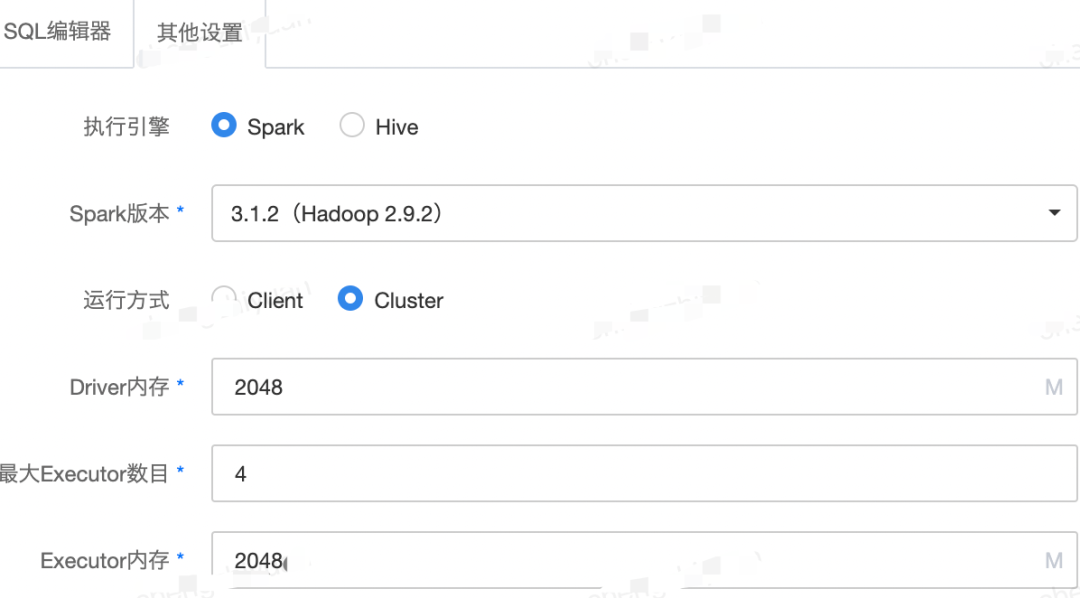Click the 最大Executor数目 field label
1080x598 pixels.
point(84,474)
